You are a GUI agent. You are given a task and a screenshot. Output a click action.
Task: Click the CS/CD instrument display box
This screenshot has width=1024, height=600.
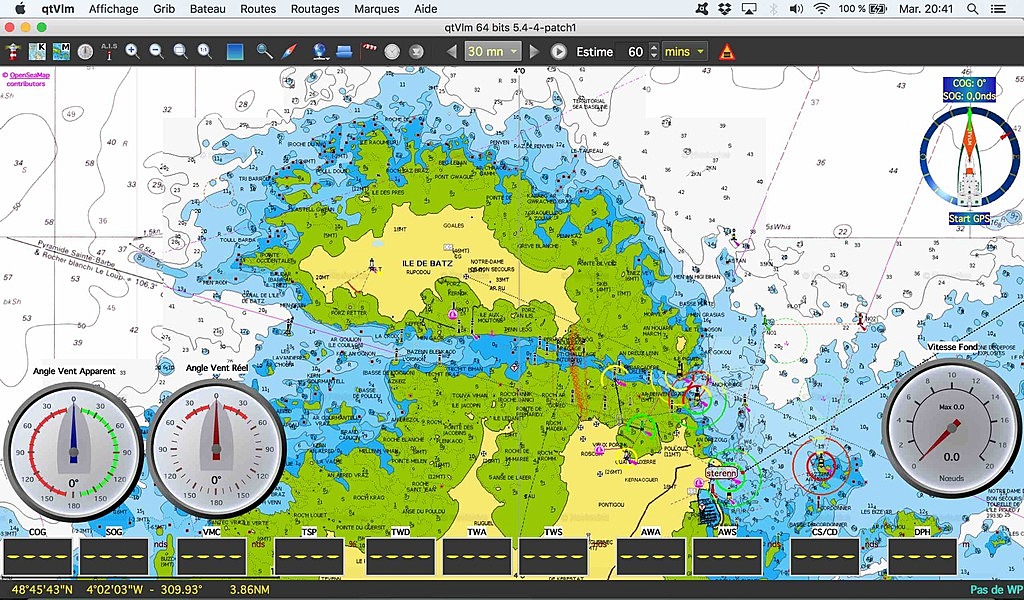tap(825, 556)
